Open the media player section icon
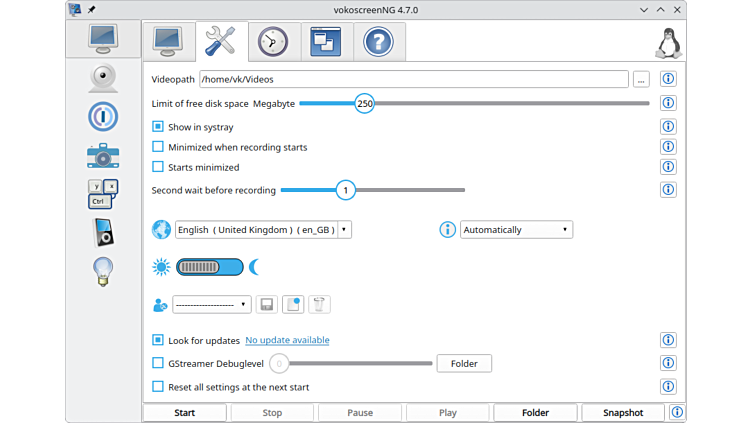752x423 pixels. click(102, 232)
